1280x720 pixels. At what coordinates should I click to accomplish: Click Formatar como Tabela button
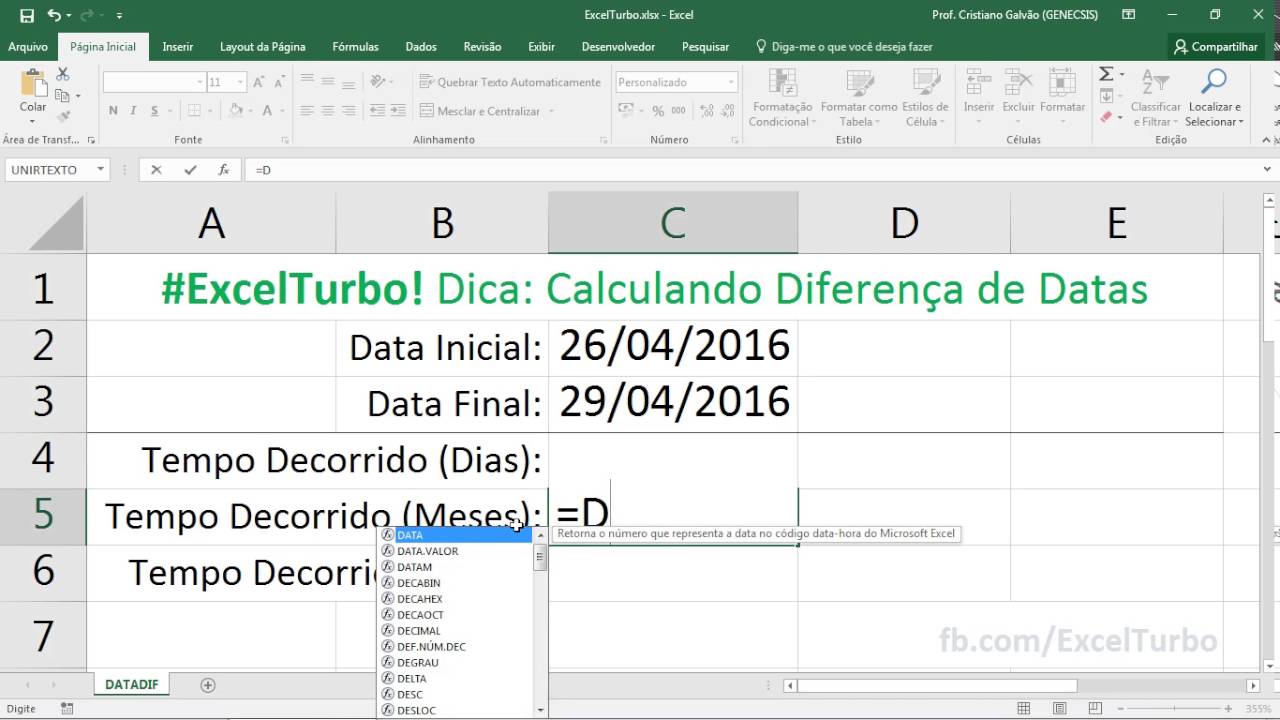859,98
